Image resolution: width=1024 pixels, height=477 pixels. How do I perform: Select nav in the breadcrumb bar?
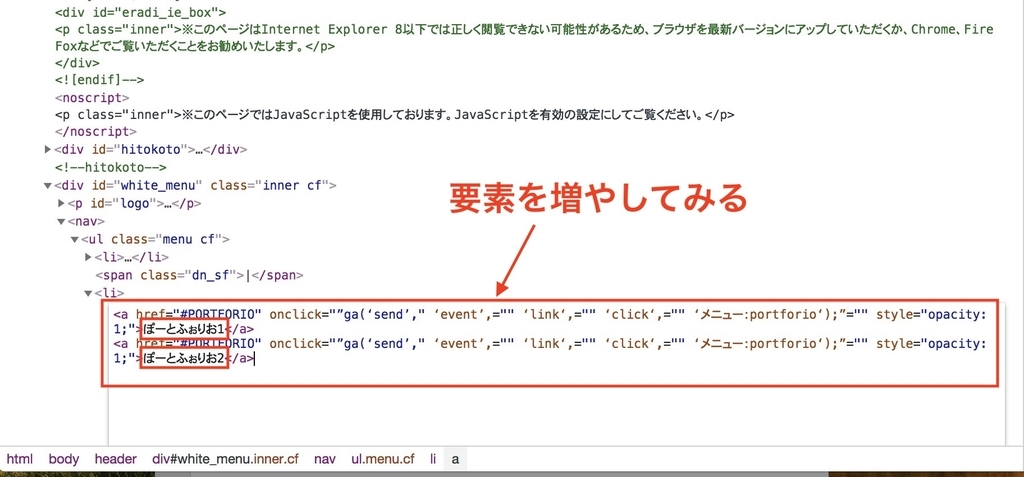[325, 459]
